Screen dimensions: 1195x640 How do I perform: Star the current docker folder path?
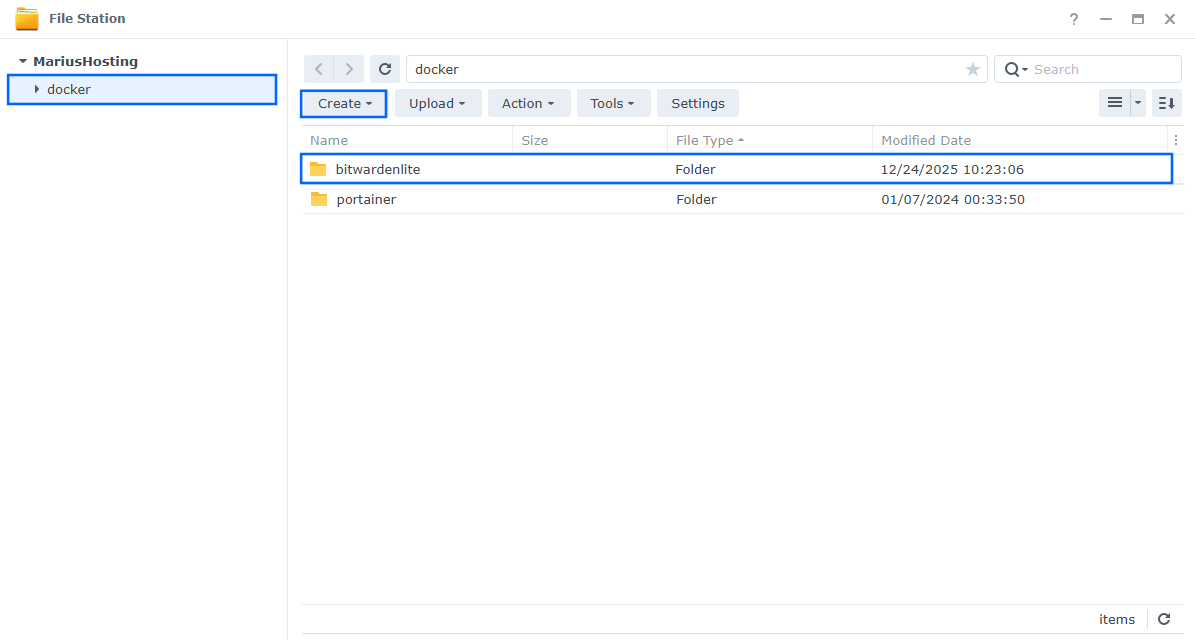[972, 69]
